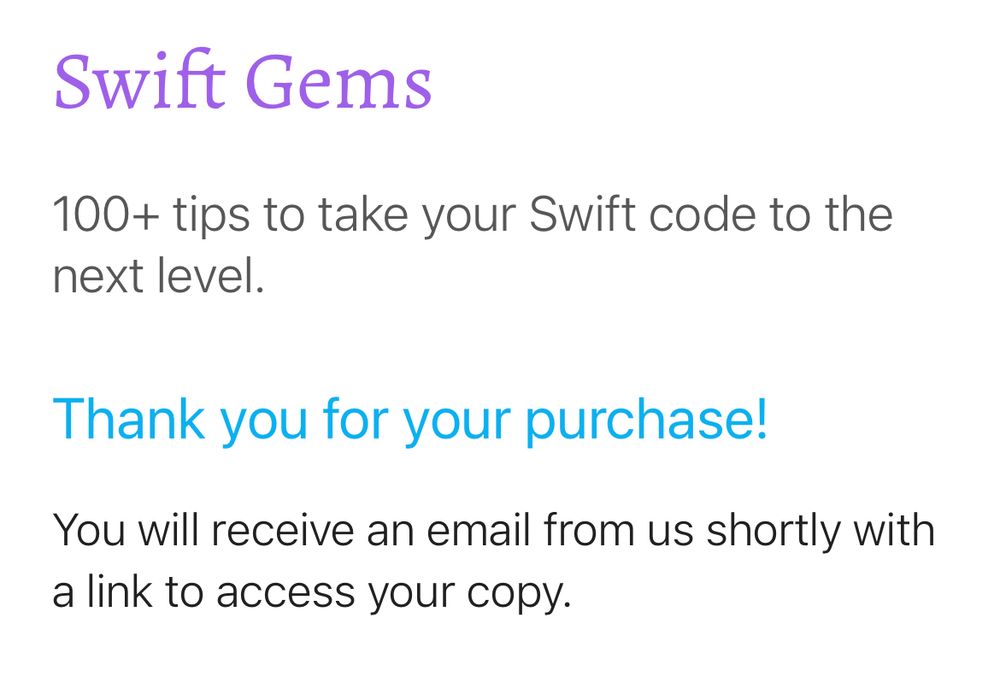The height and width of the screenshot is (700, 1000).
Task: Click the word 'purchase!' in the blue heading
Action: tap(647, 421)
